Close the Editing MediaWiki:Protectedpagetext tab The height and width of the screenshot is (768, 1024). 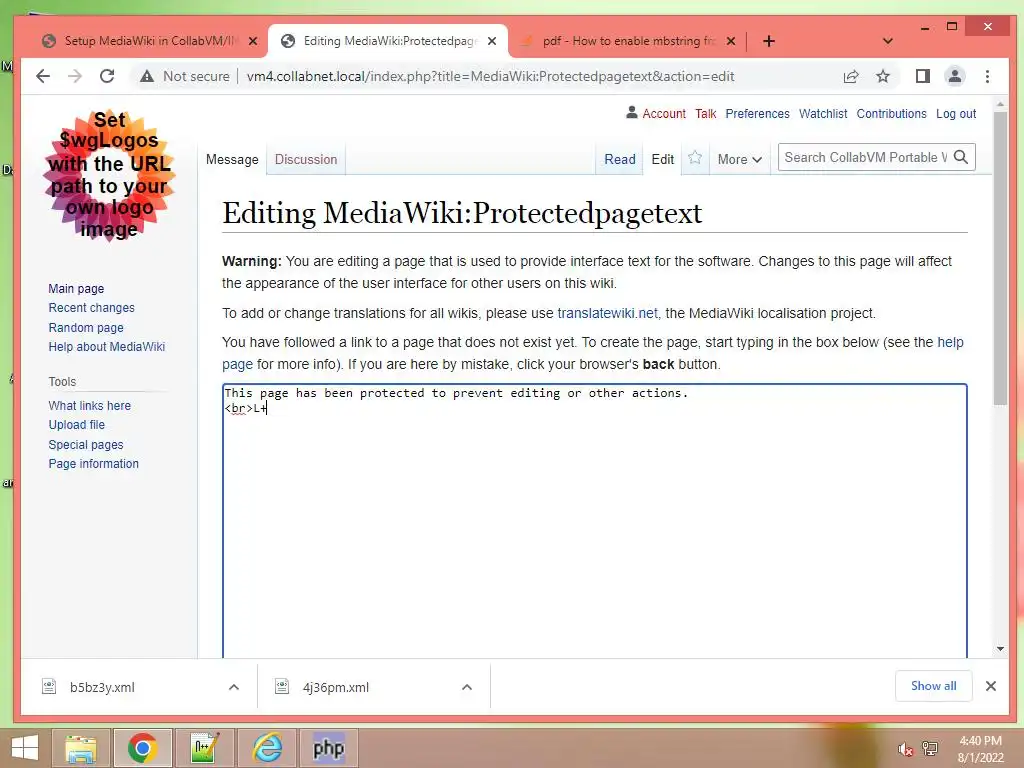coord(492,41)
